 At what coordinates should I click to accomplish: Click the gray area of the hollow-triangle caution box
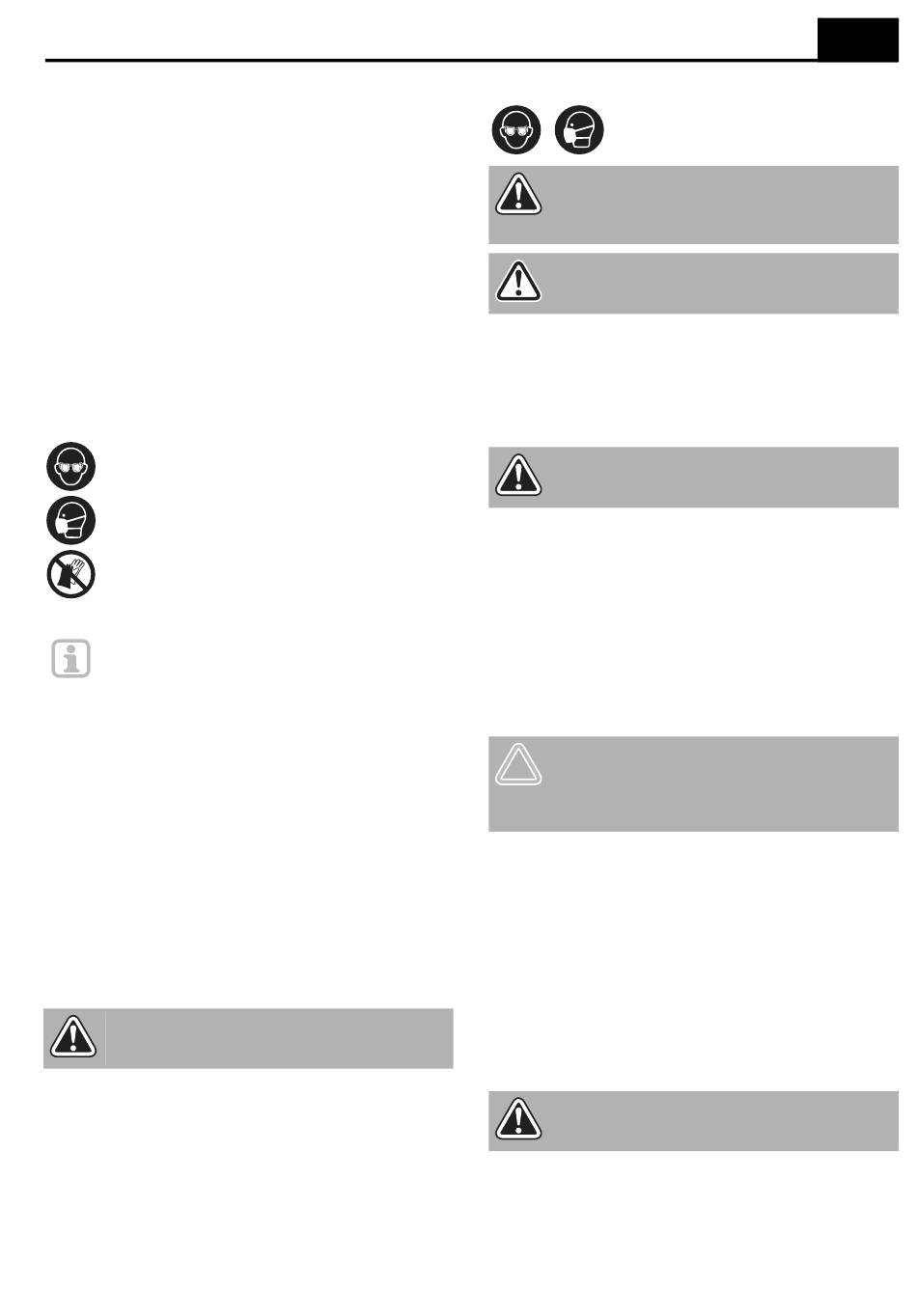[x=719, y=784]
